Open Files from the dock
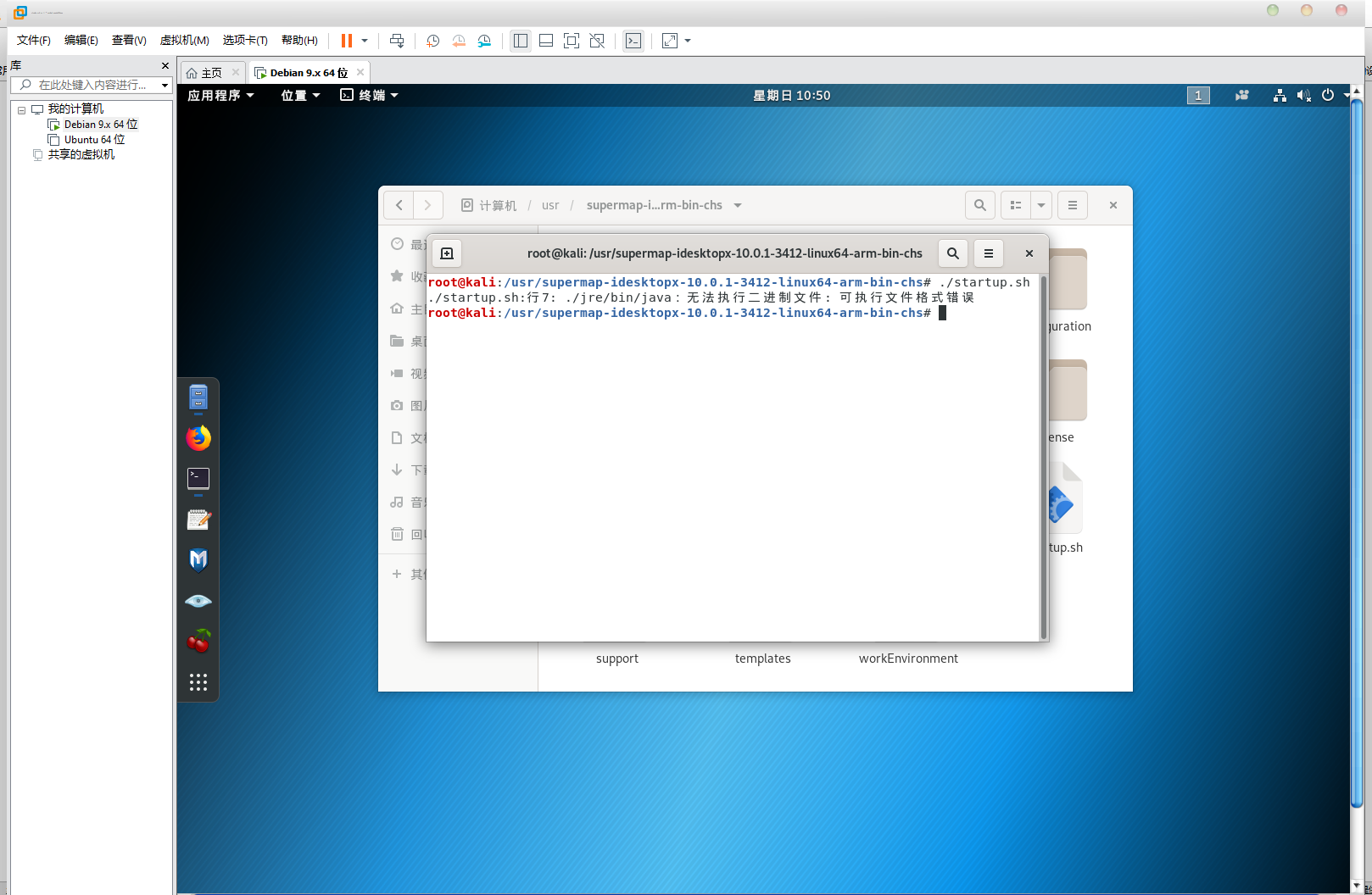The height and width of the screenshot is (895, 1372). [x=198, y=397]
